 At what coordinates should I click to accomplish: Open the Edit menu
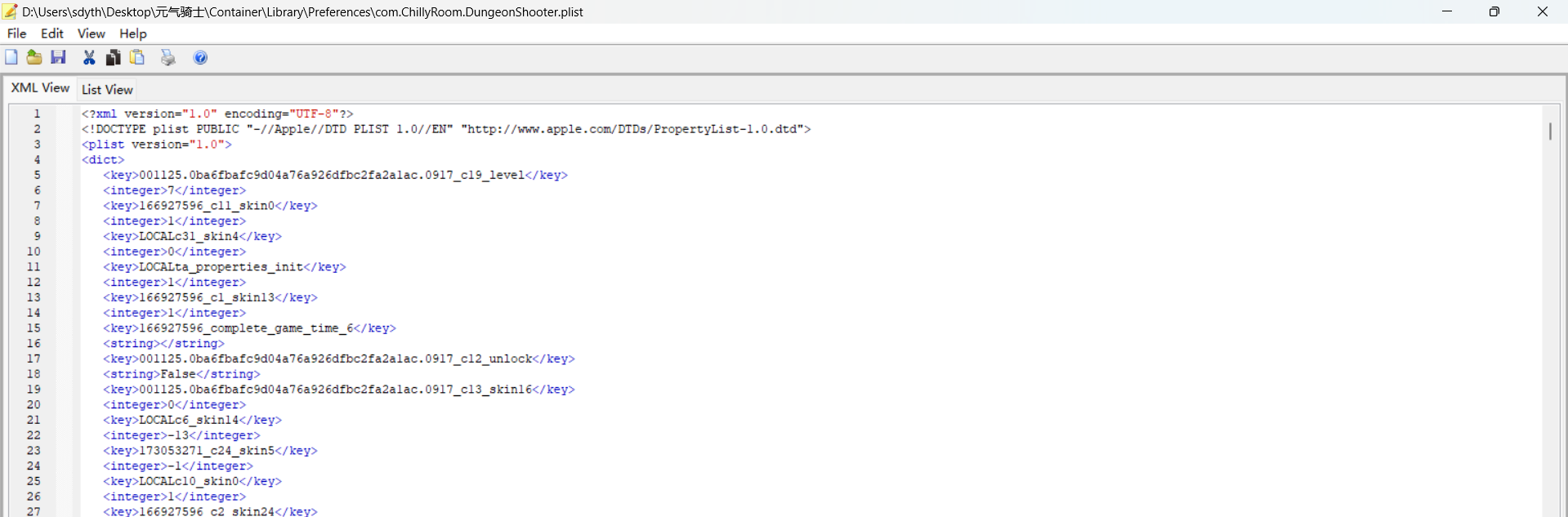(52, 33)
